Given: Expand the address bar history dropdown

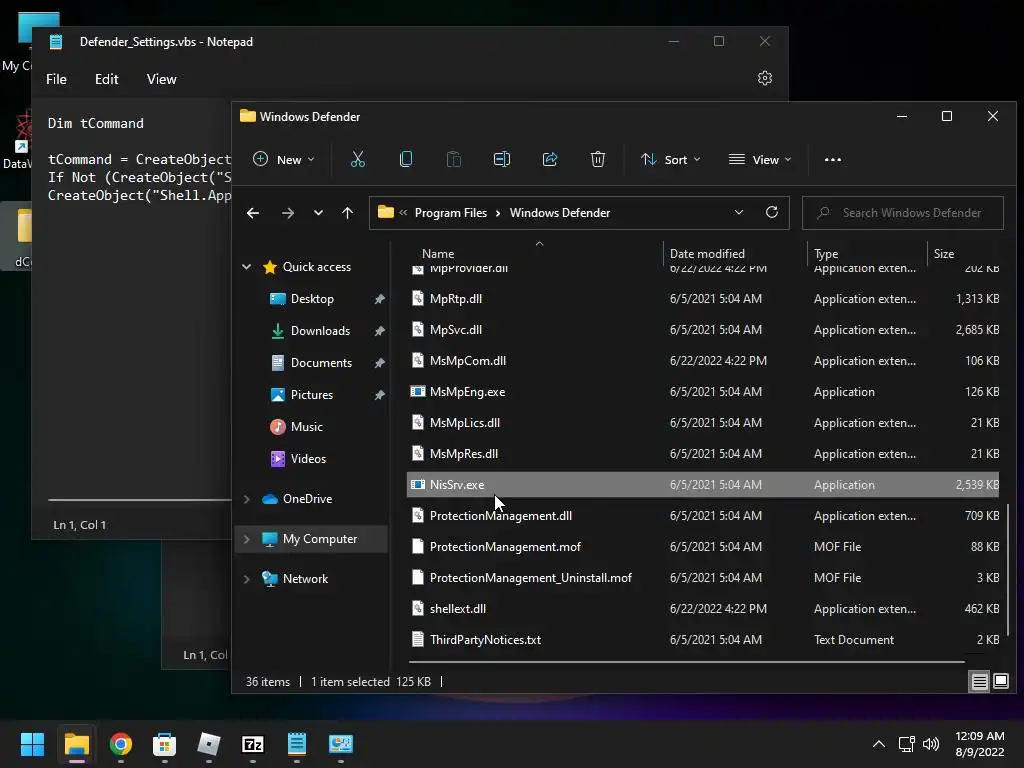Looking at the screenshot, I should 739,212.
